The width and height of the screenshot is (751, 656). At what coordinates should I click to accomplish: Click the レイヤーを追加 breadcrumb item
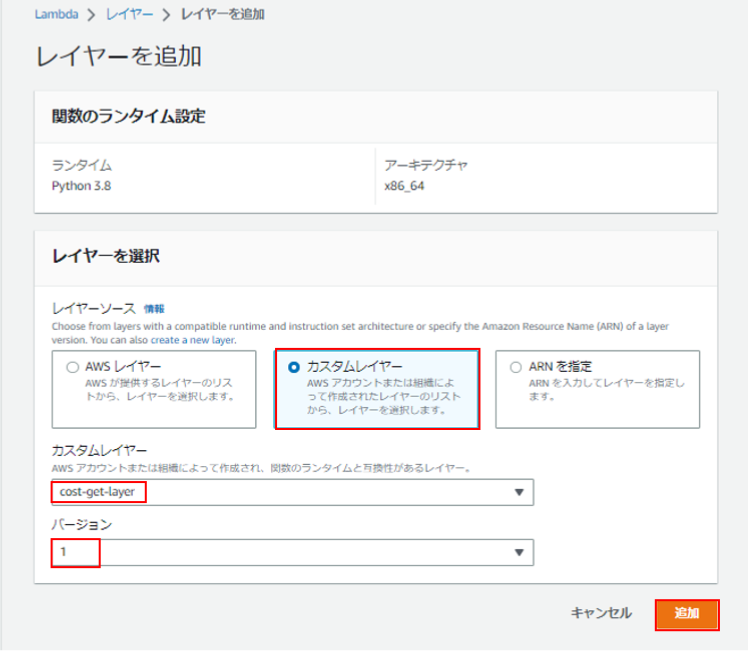[223, 14]
